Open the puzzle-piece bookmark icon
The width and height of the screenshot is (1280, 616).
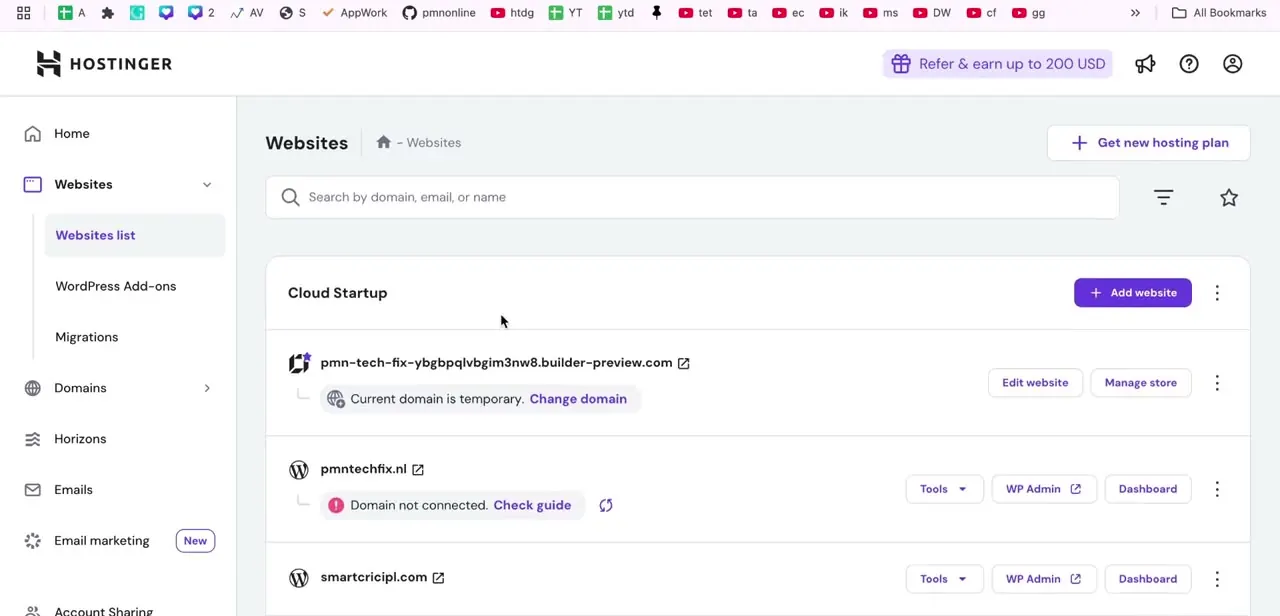tap(107, 13)
